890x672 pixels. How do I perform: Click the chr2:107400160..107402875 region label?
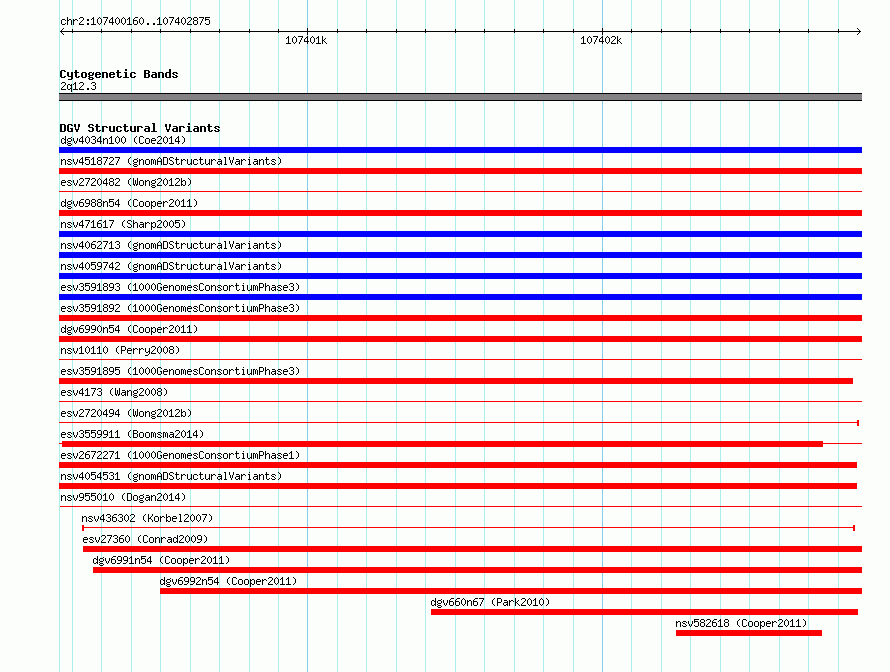click(135, 21)
